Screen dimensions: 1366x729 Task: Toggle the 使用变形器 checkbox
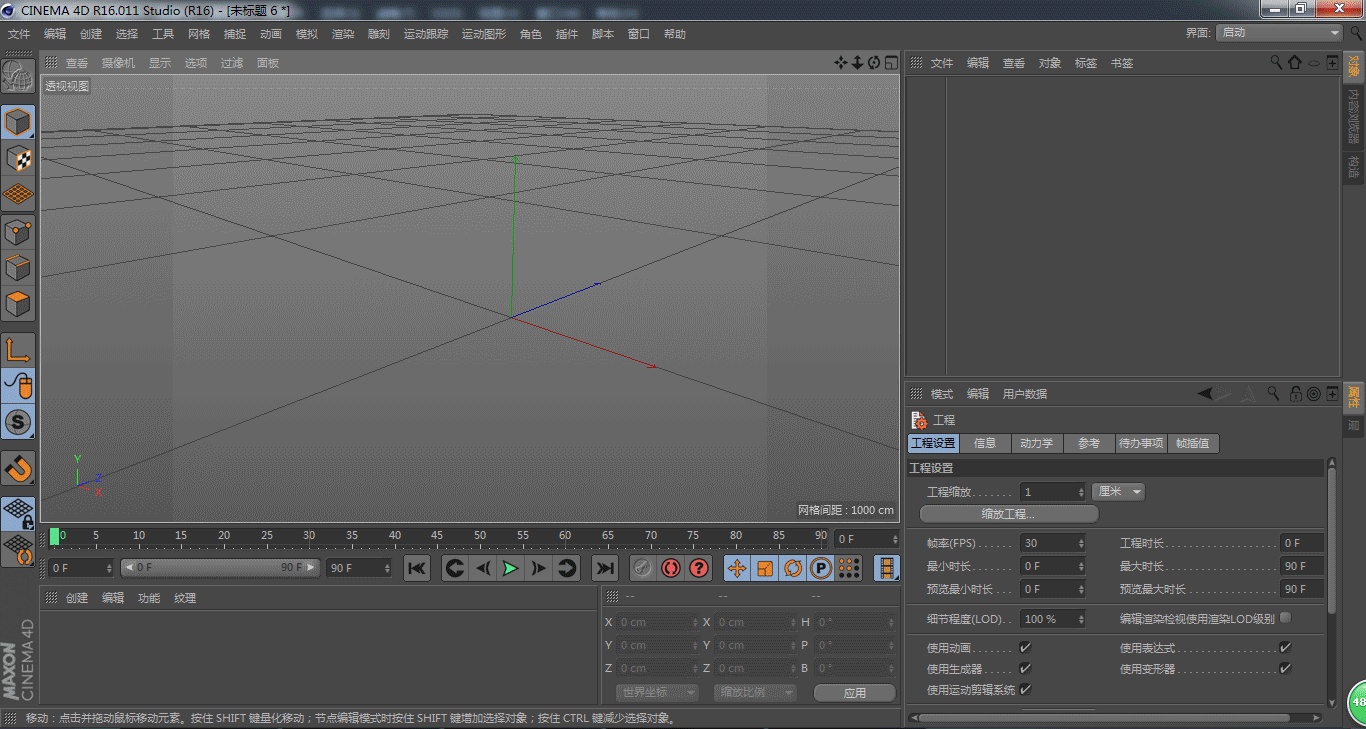coord(1285,668)
